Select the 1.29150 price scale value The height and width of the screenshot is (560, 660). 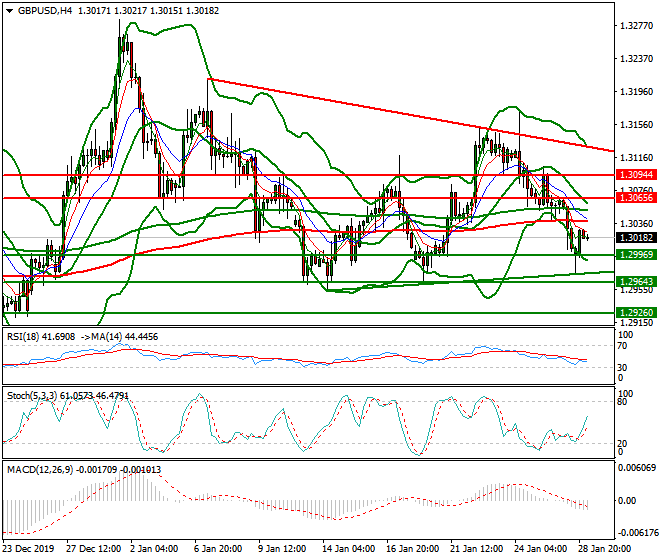[x=637, y=323]
